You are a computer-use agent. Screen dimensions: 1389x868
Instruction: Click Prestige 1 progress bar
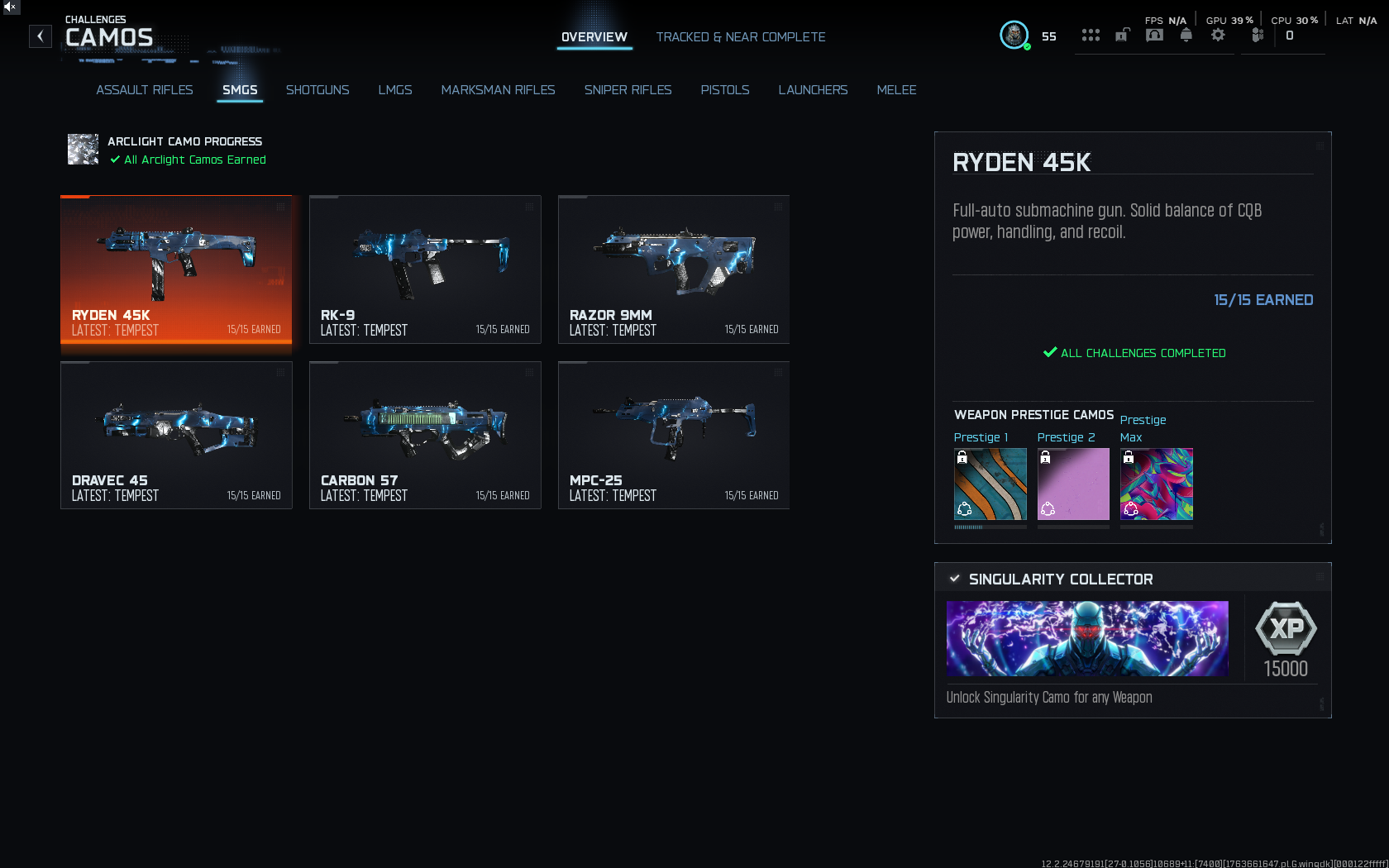(990, 527)
